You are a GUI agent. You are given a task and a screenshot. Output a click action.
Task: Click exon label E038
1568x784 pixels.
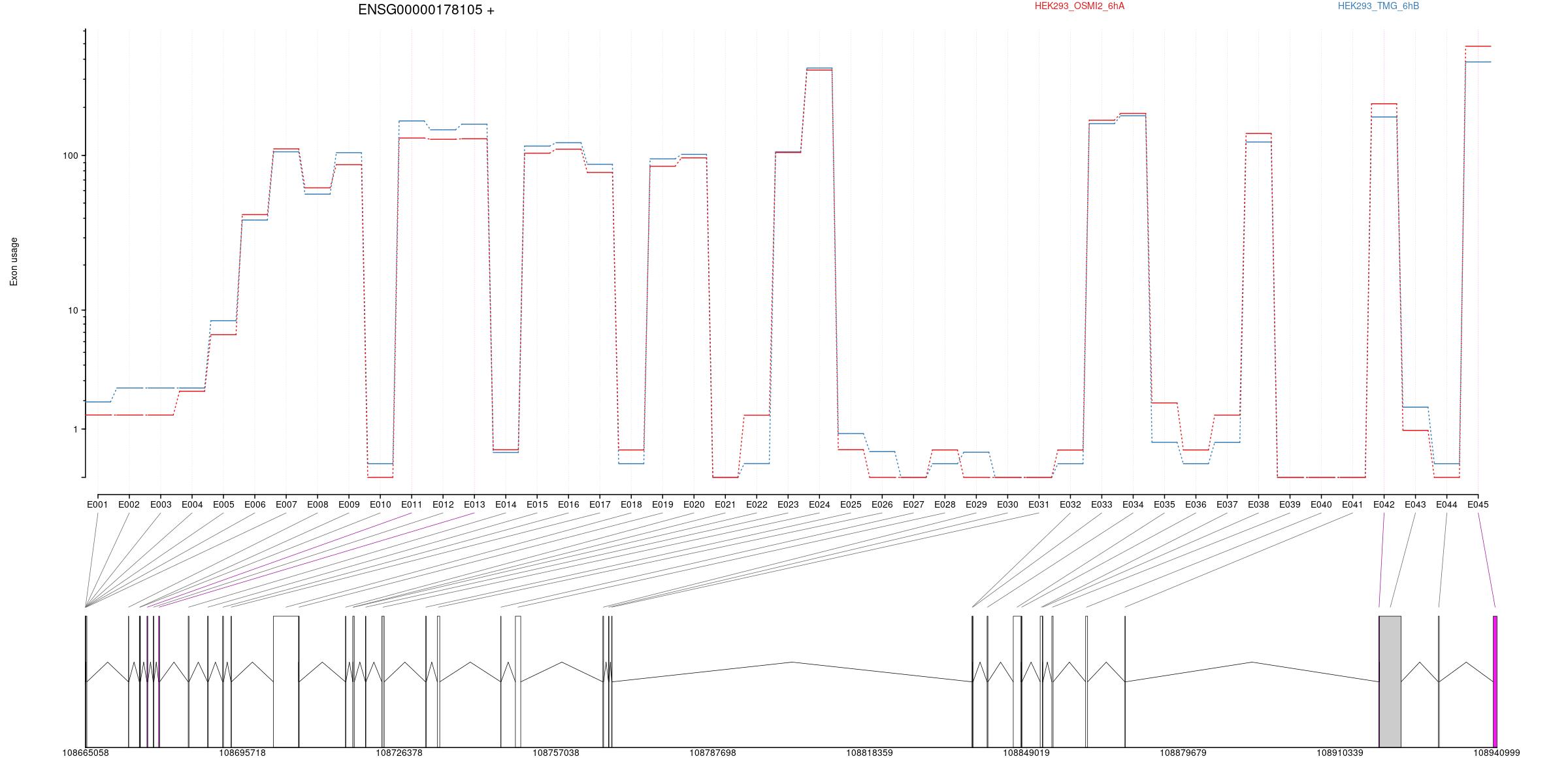tap(1258, 504)
